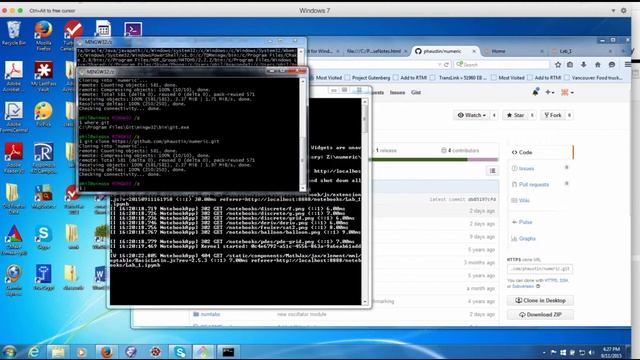Go to the Firefox home page icon
Viewport: 640px width, 360px height.
[x=598, y=64]
